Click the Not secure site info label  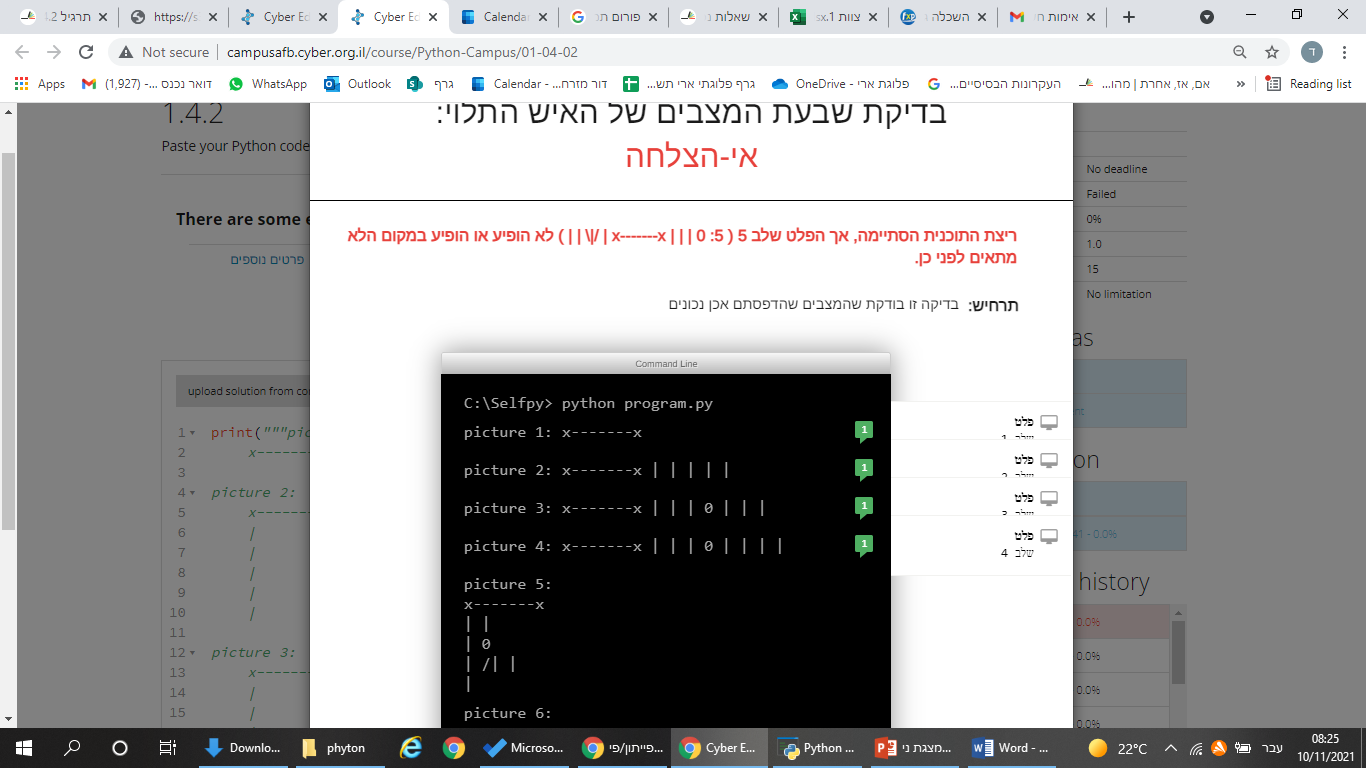[x=165, y=51]
